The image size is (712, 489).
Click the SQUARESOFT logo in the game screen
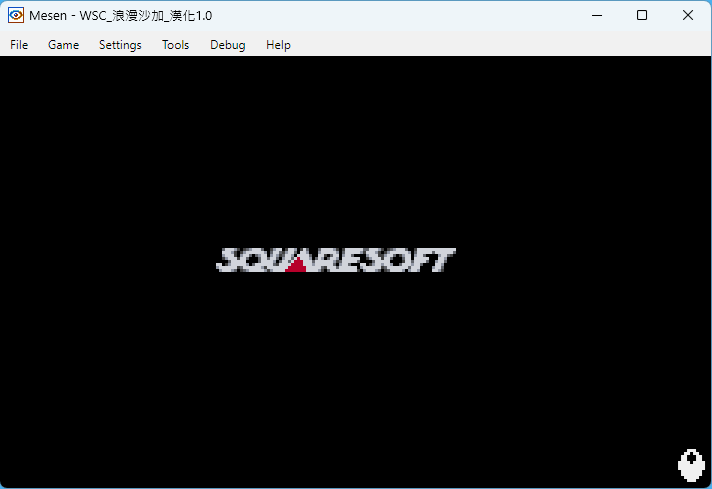click(336, 260)
